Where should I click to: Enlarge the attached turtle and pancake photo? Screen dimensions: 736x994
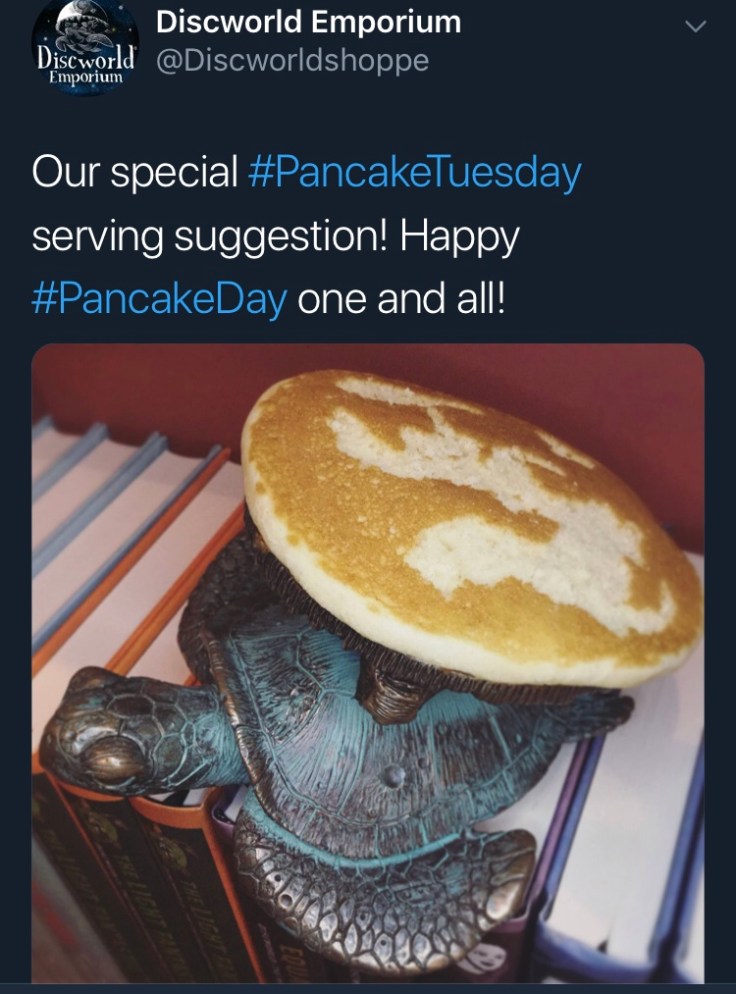tap(368, 662)
